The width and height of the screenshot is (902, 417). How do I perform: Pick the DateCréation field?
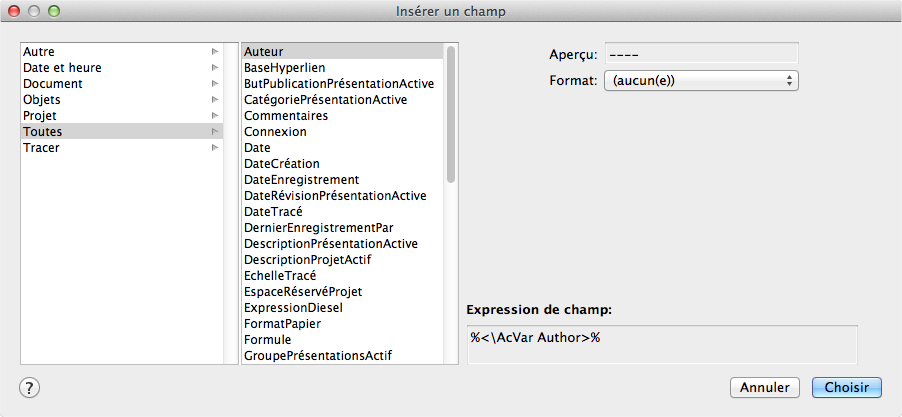tap(282, 163)
